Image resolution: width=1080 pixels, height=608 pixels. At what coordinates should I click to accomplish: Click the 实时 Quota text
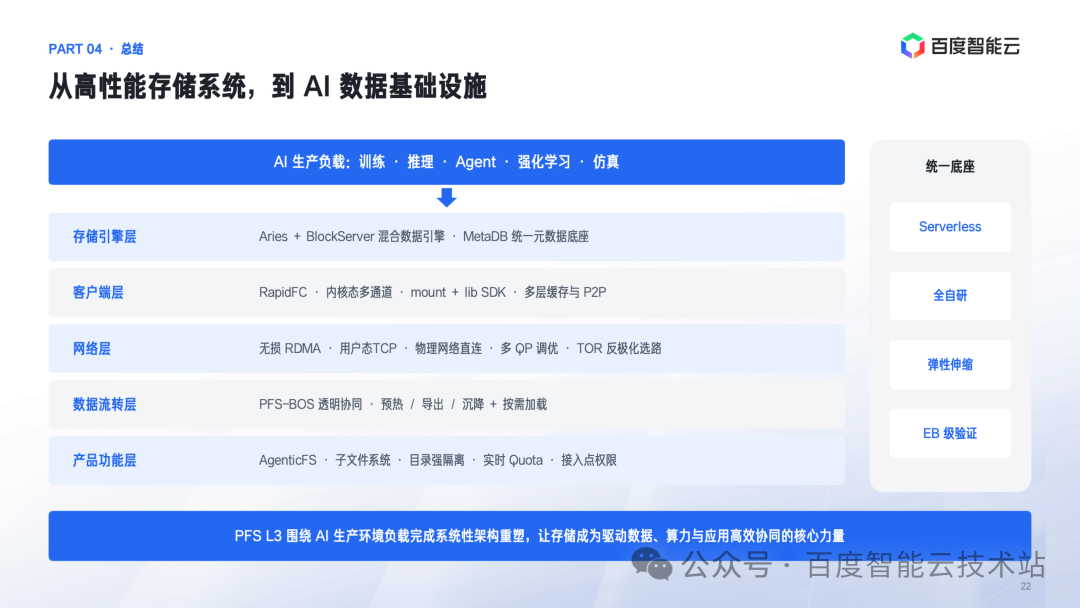click(512, 460)
